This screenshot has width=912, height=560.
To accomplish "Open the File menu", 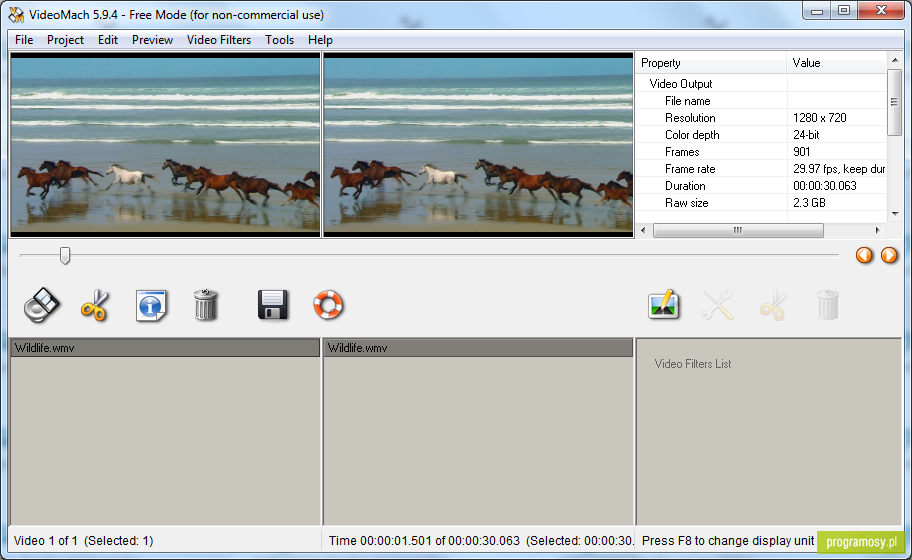I will point(24,40).
